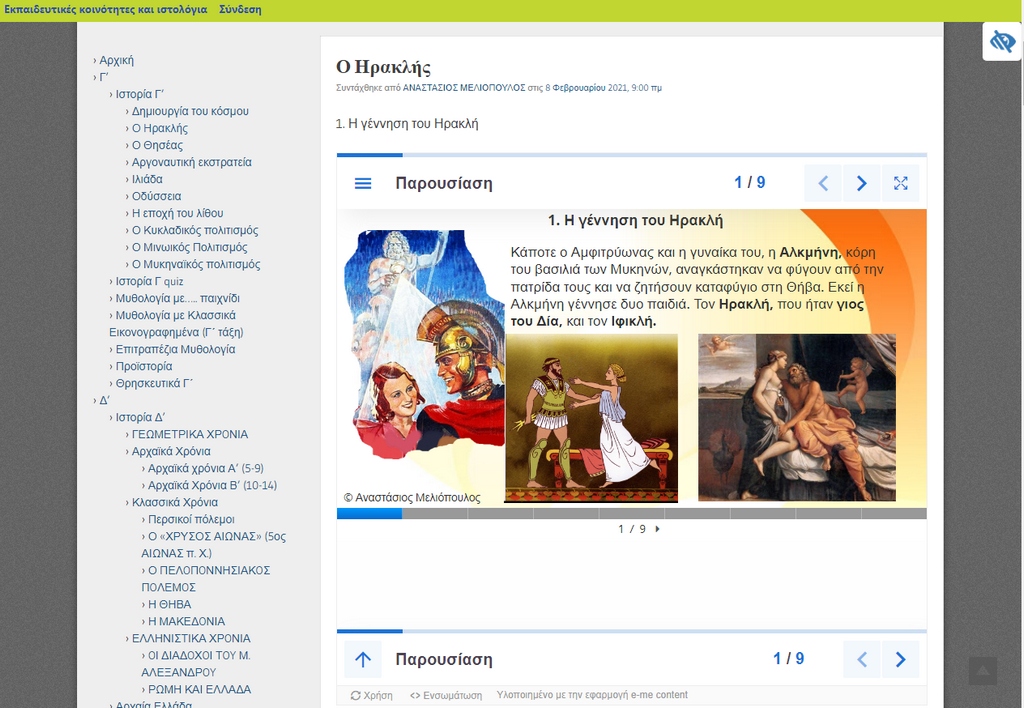
Task: Open Προϊστορία in sidebar
Action: [x=144, y=366]
